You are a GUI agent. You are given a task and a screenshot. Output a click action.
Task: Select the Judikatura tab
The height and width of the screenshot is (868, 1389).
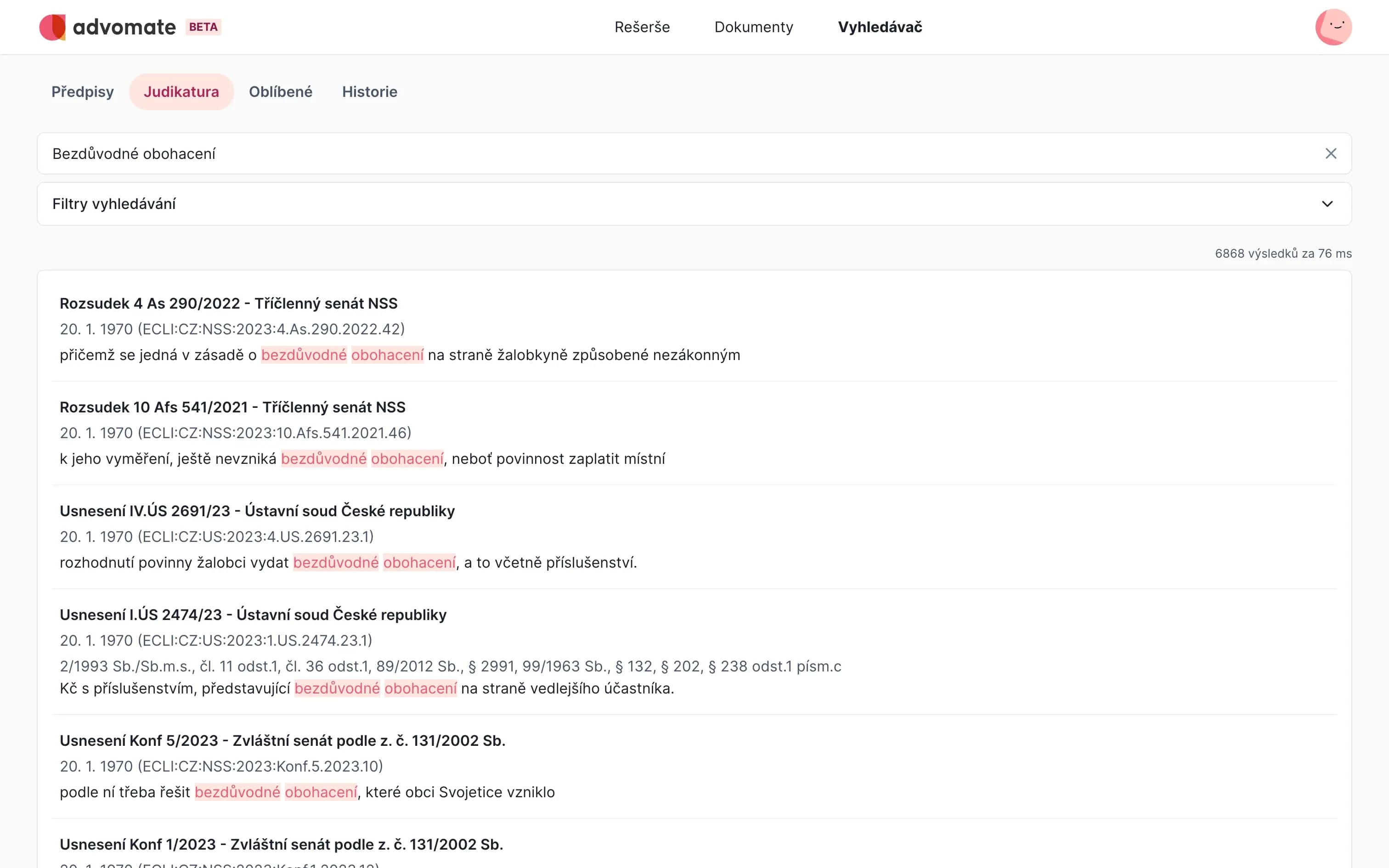[181, 92]
